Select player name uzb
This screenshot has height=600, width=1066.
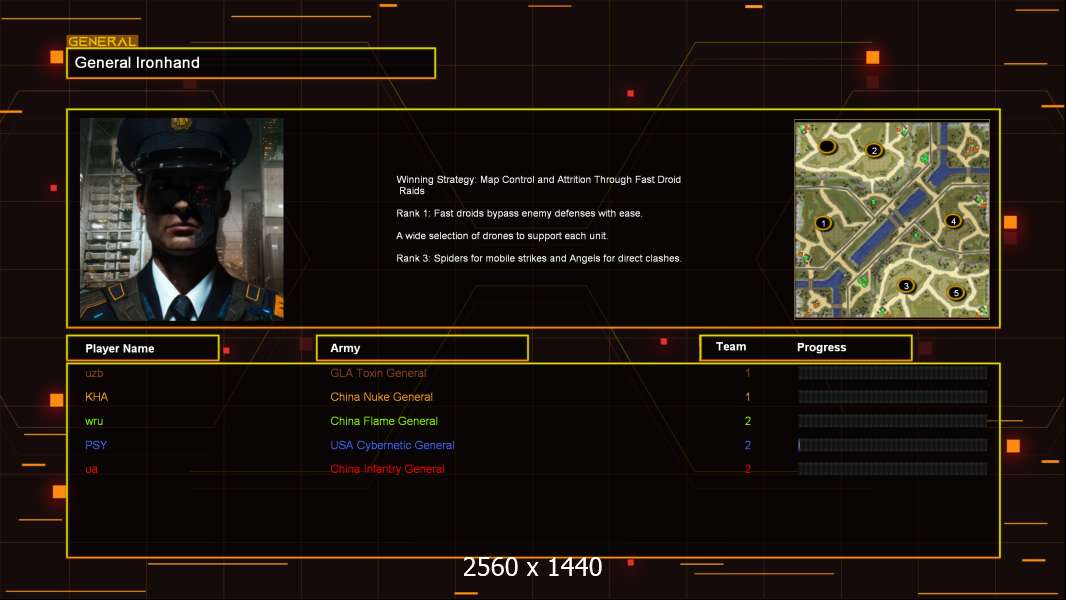pos(94,373)
